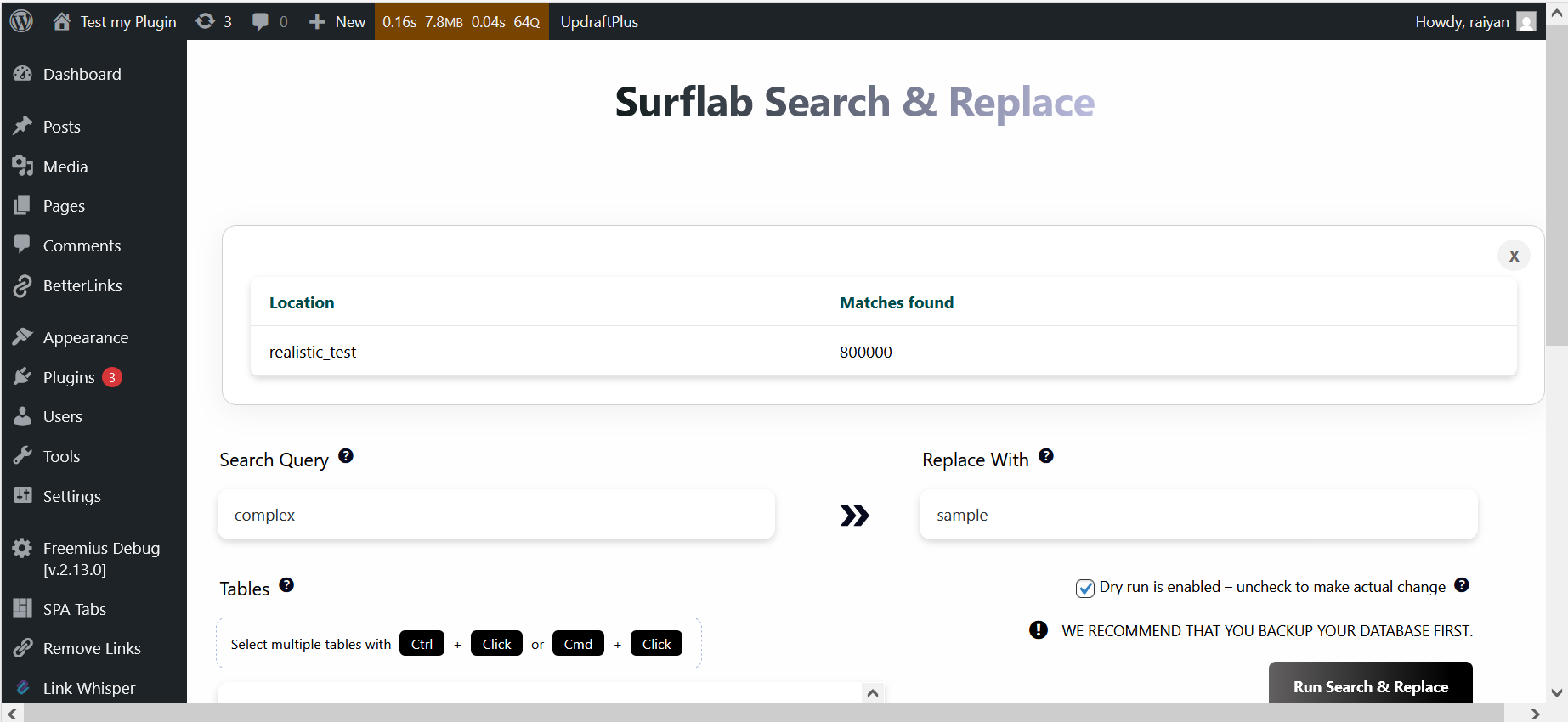This screenshot has width=1568, height=722.
Task: Click the plus icon for New content
Action: point(317,22)
